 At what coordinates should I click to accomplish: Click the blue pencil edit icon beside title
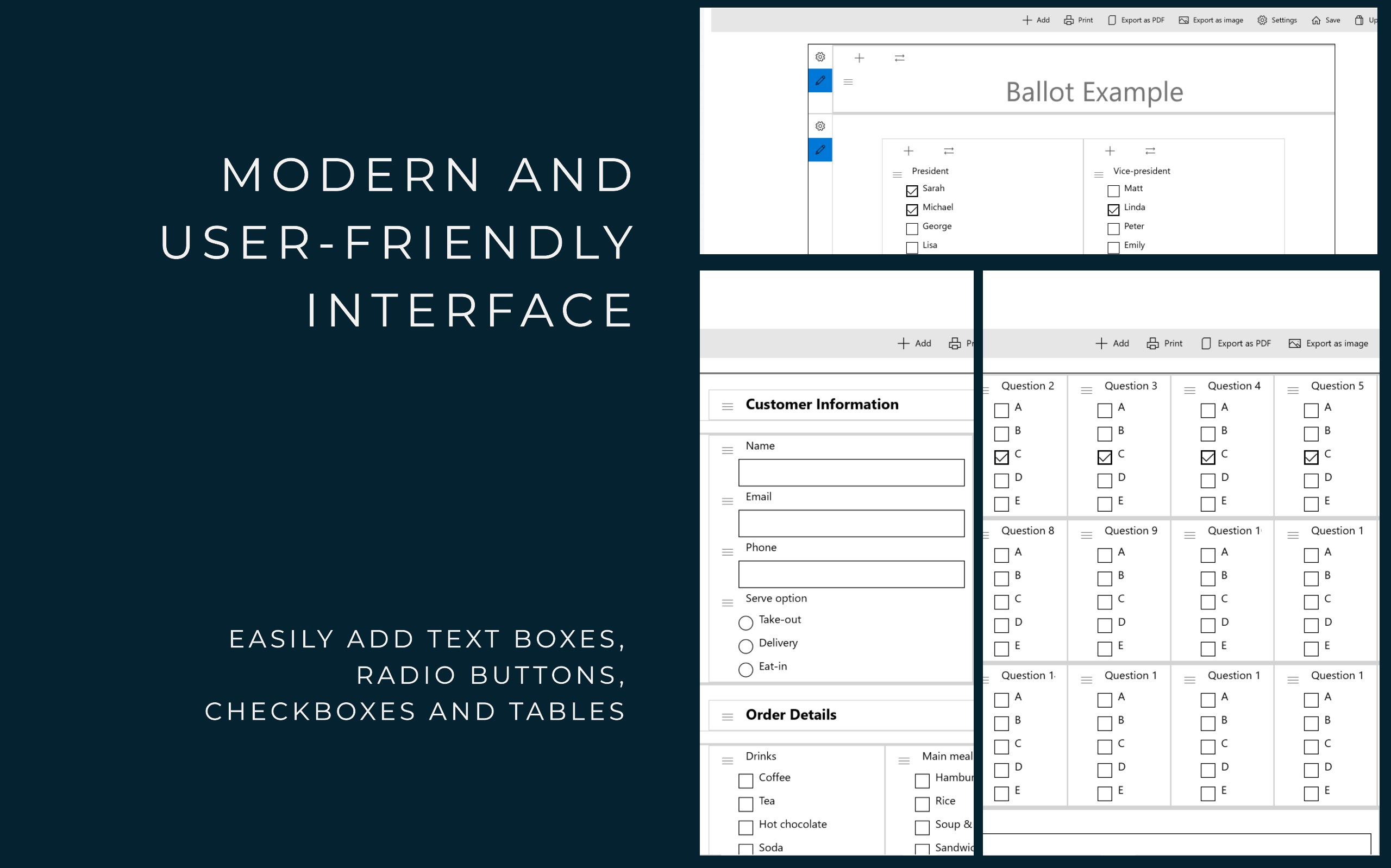(820, 80)
